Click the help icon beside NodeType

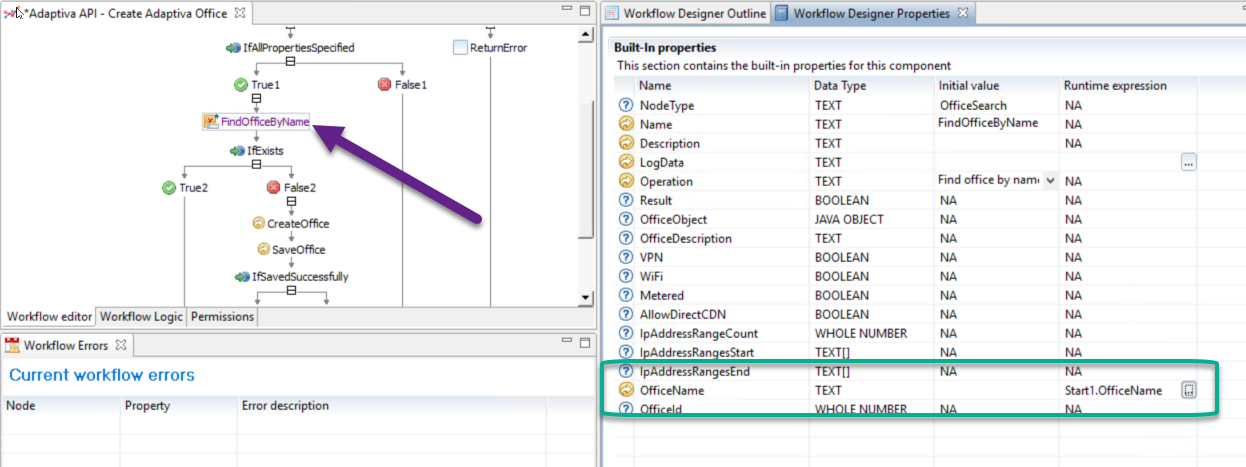pos(626,105)
